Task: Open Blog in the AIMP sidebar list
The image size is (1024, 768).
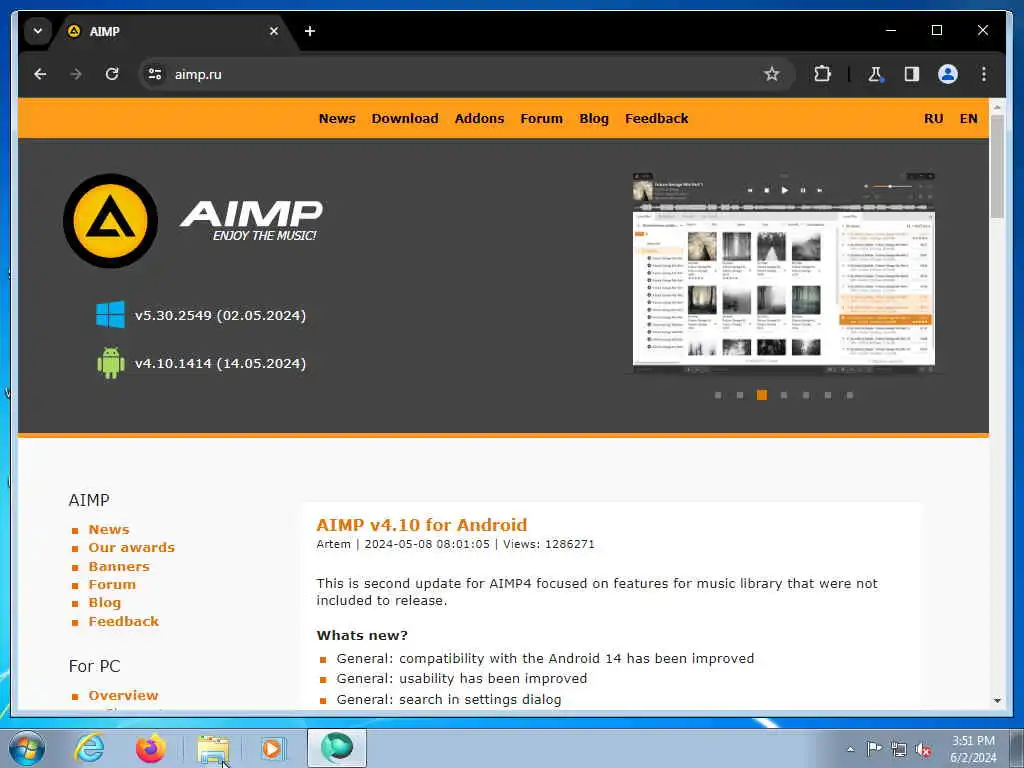Action: [x=104, y=603]
